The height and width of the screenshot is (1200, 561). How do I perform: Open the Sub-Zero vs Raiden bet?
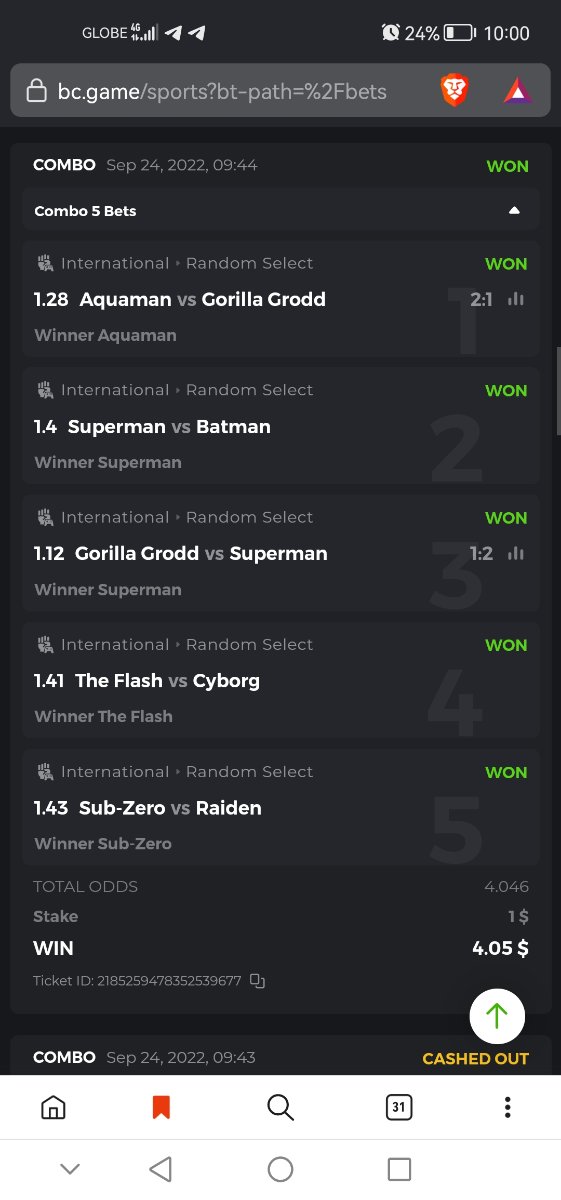280,807
